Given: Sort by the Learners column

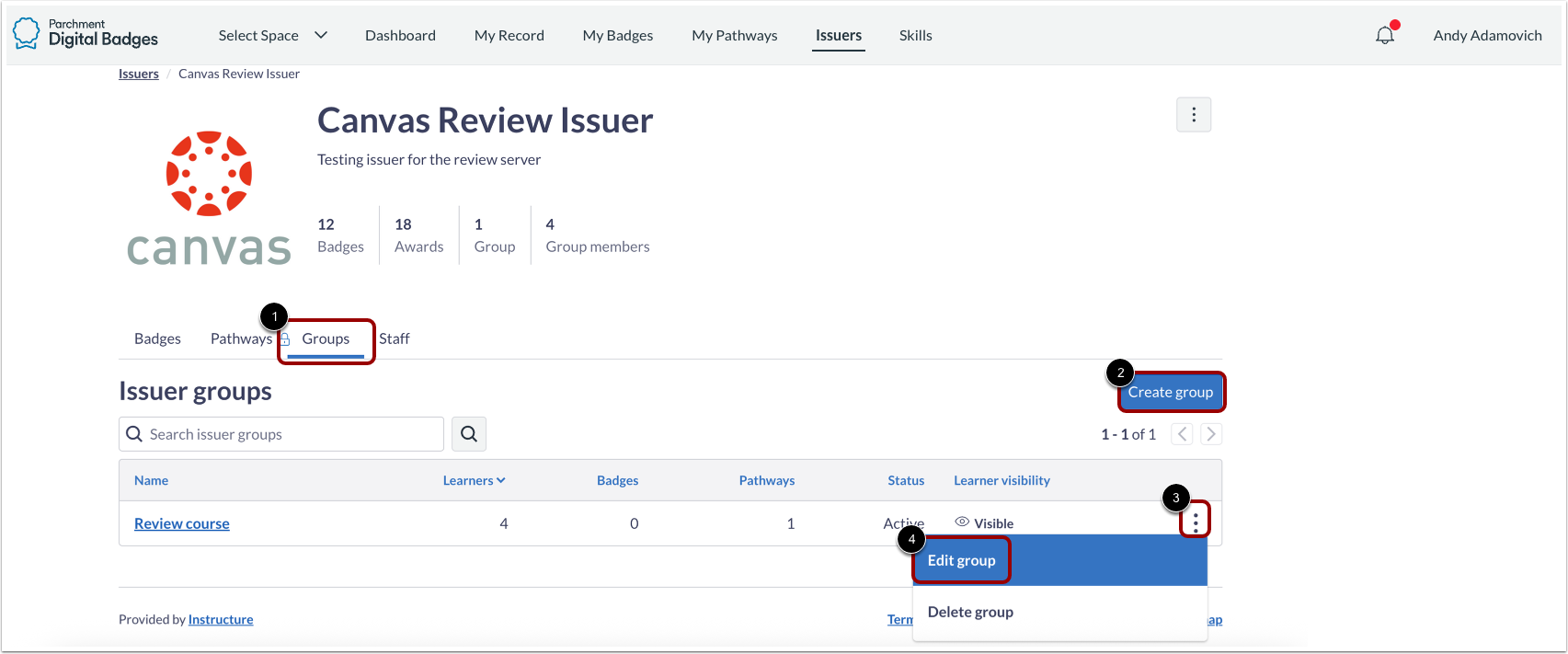Looking at the screenshot, I should coord(474,480).
